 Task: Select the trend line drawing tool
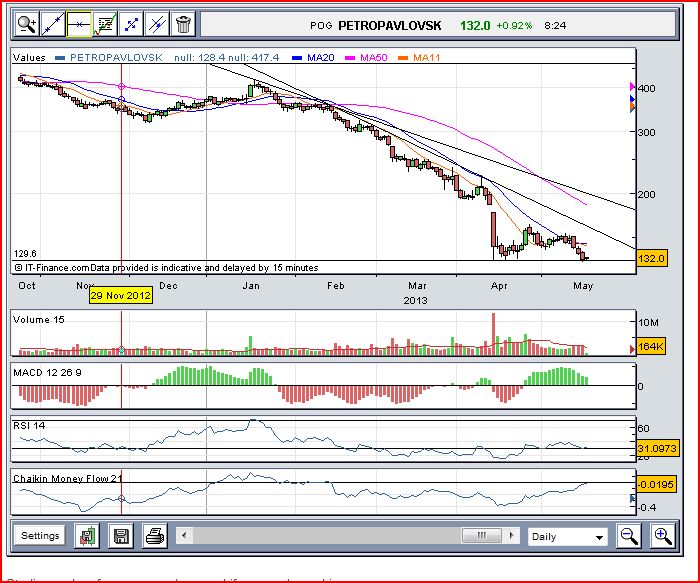[x=52, y=24]
